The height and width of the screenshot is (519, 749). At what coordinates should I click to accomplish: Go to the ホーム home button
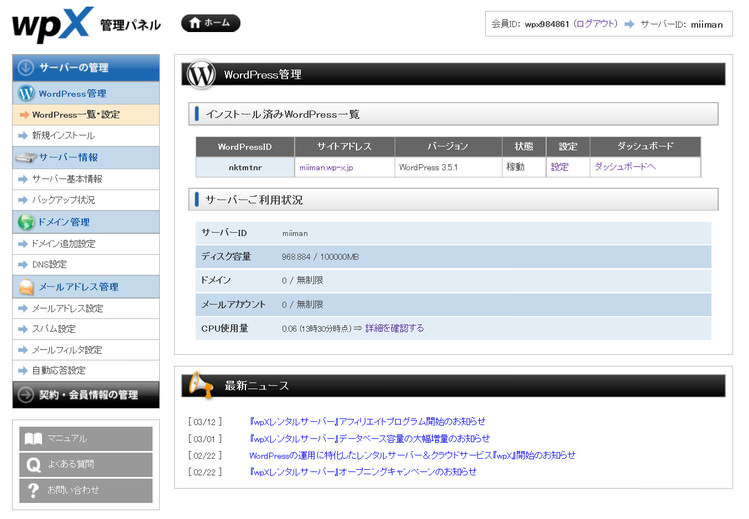pos(210,23)
